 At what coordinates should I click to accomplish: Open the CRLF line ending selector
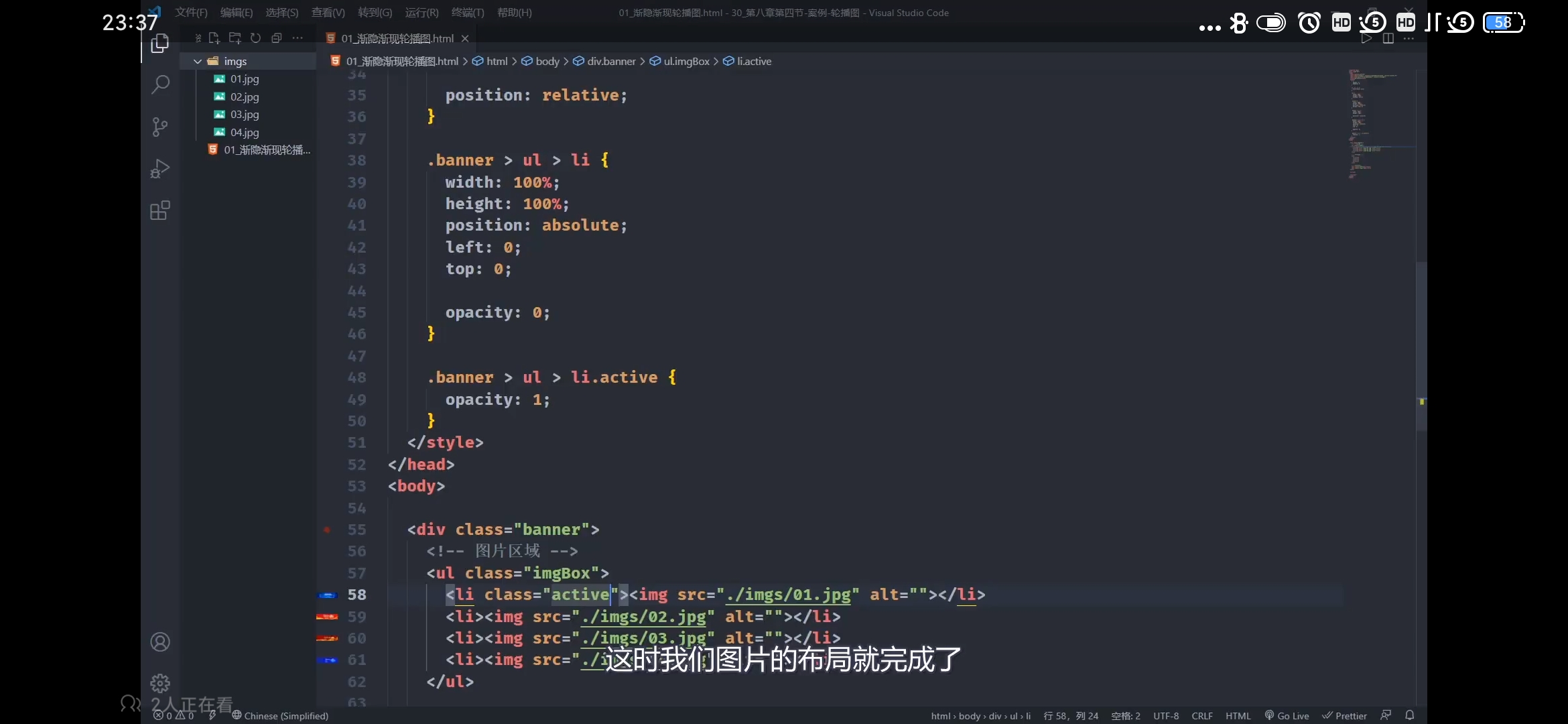point(1201,715)
